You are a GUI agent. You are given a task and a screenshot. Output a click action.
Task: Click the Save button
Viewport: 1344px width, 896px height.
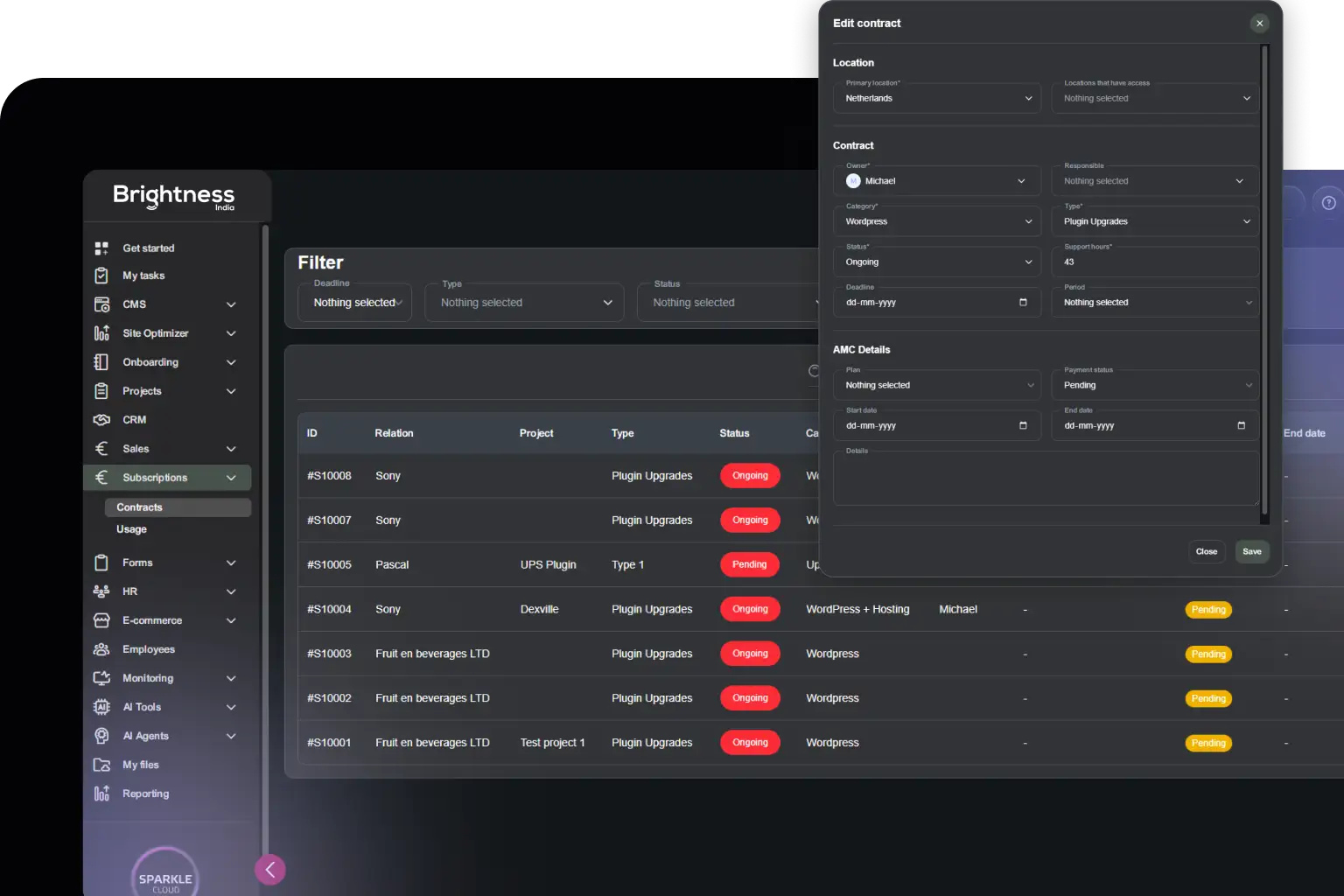[x=1252, y=551]
